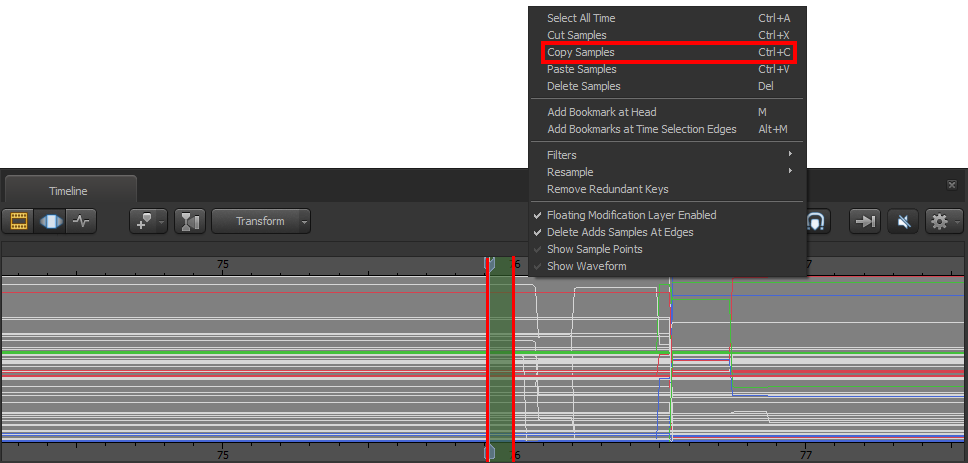This screenshot has width=968, height=463.
Task: Choose Delete Samples in the context menu
Action: coord(668,86)
